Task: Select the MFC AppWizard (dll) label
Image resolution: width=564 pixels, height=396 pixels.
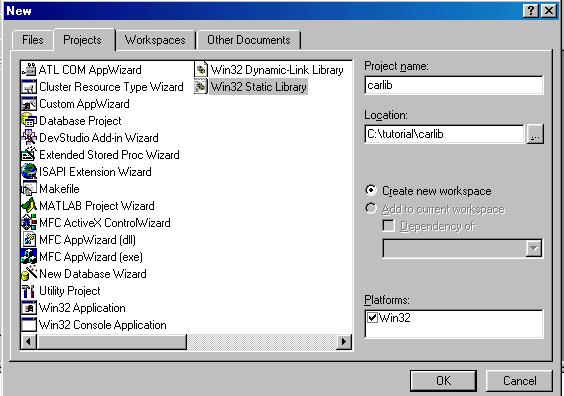Action: tap(87, 240)
